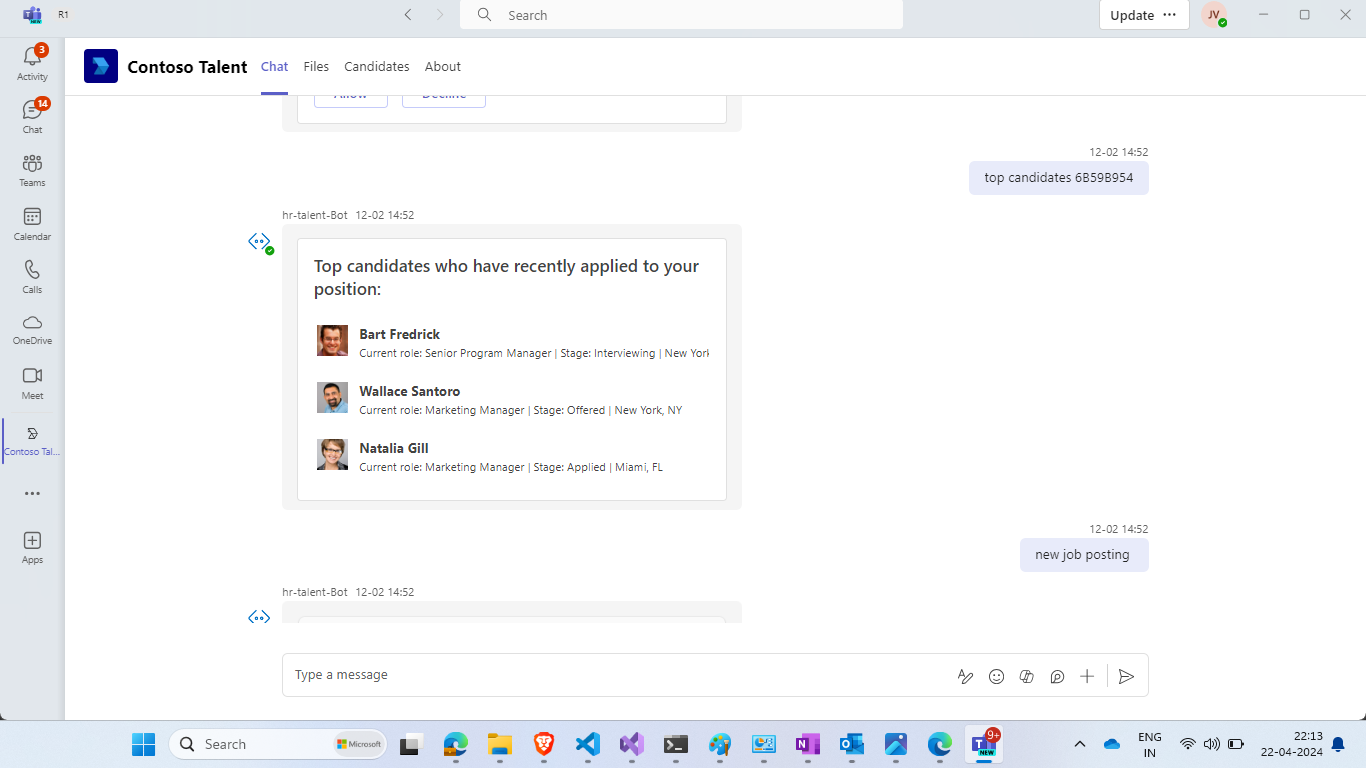The image size is (1366, 768).
Task: Open Calls in the left rail
Action: pos(32,277)
